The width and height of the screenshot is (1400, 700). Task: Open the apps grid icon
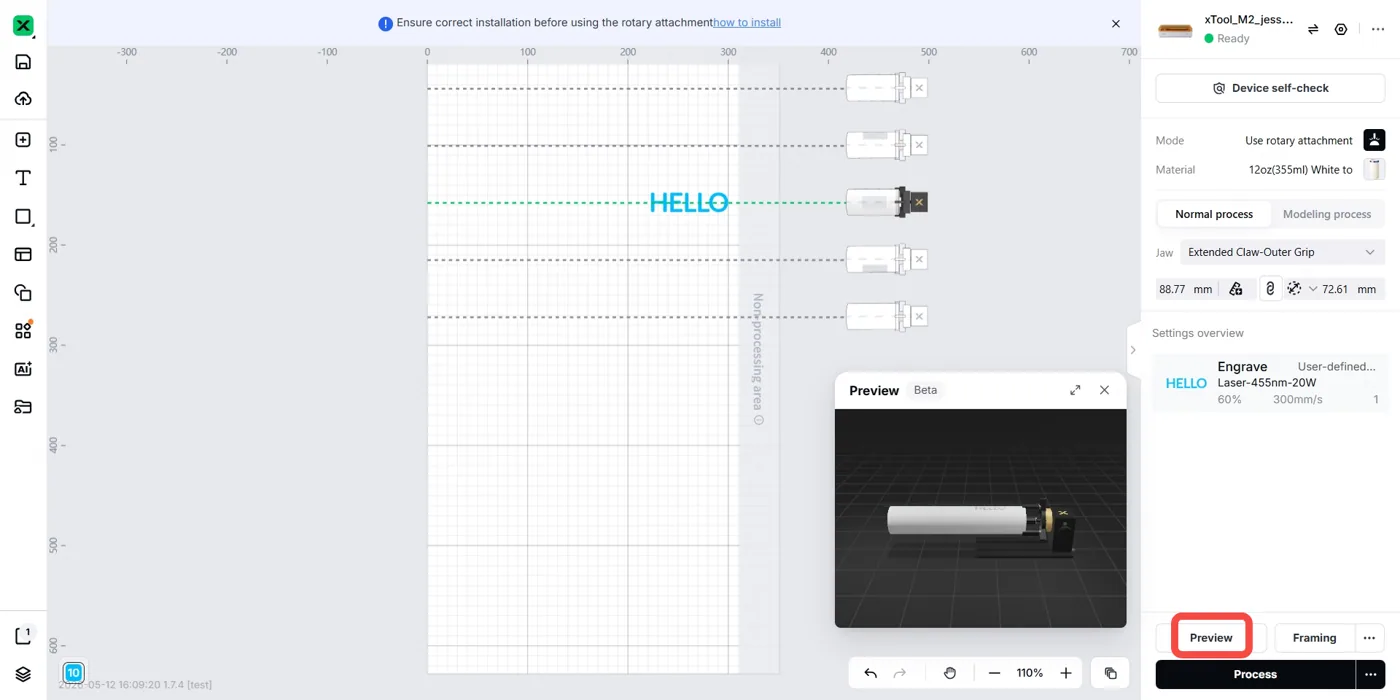(x=22, y=330)
